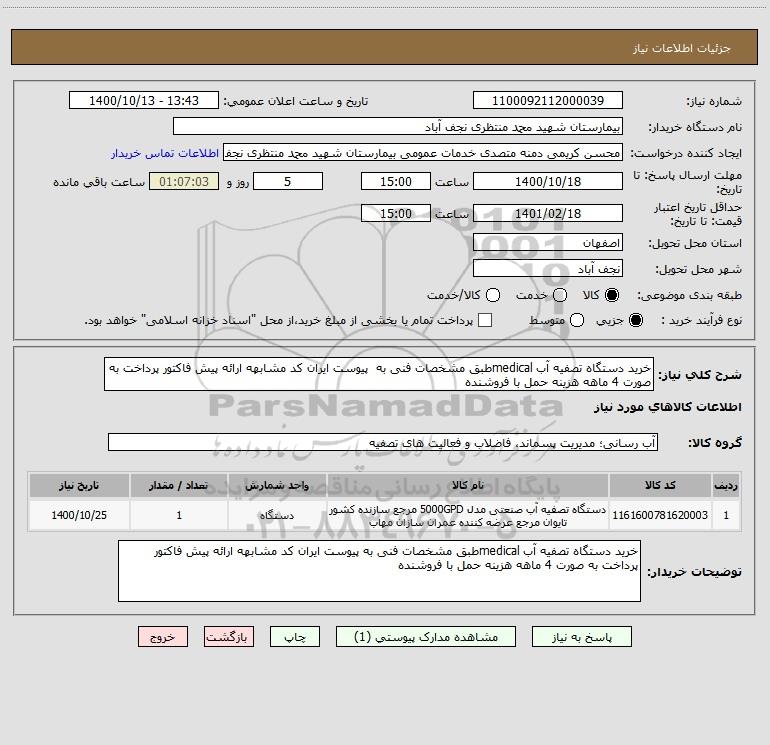Click the تعداد / مقدار column header
This screenshot has width=770, height=745.
pyautogui.click(x=179, y=485)
